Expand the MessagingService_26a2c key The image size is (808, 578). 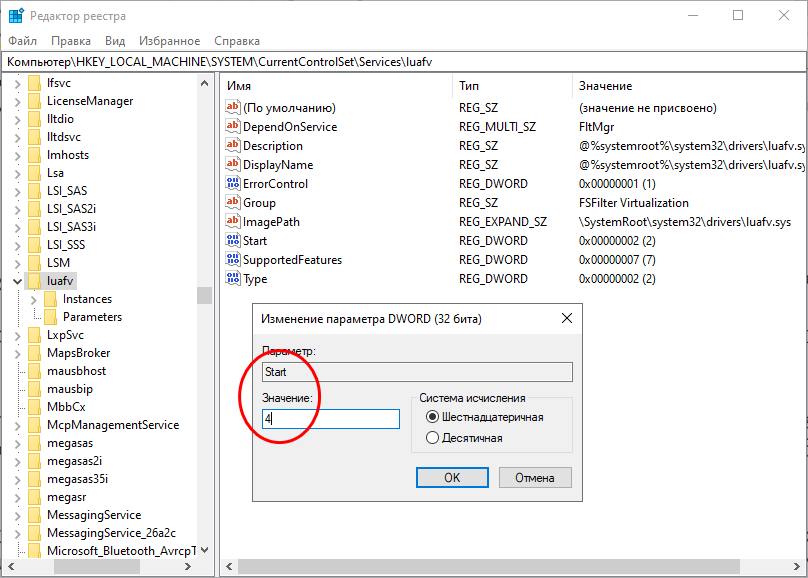tap(18, 534)
